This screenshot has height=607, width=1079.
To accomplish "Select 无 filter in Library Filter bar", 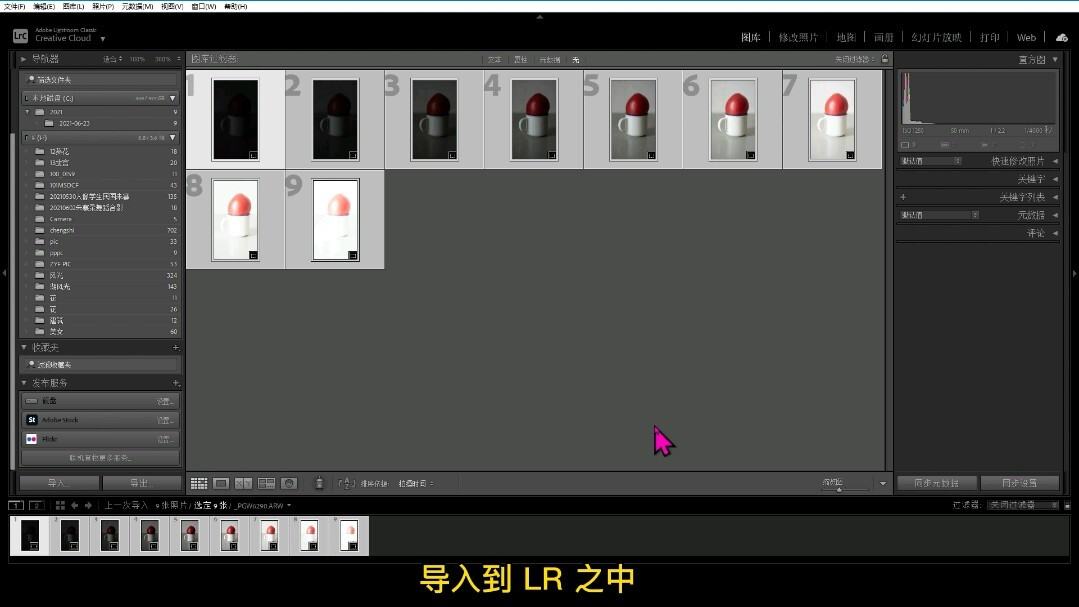I will point(576,60).
